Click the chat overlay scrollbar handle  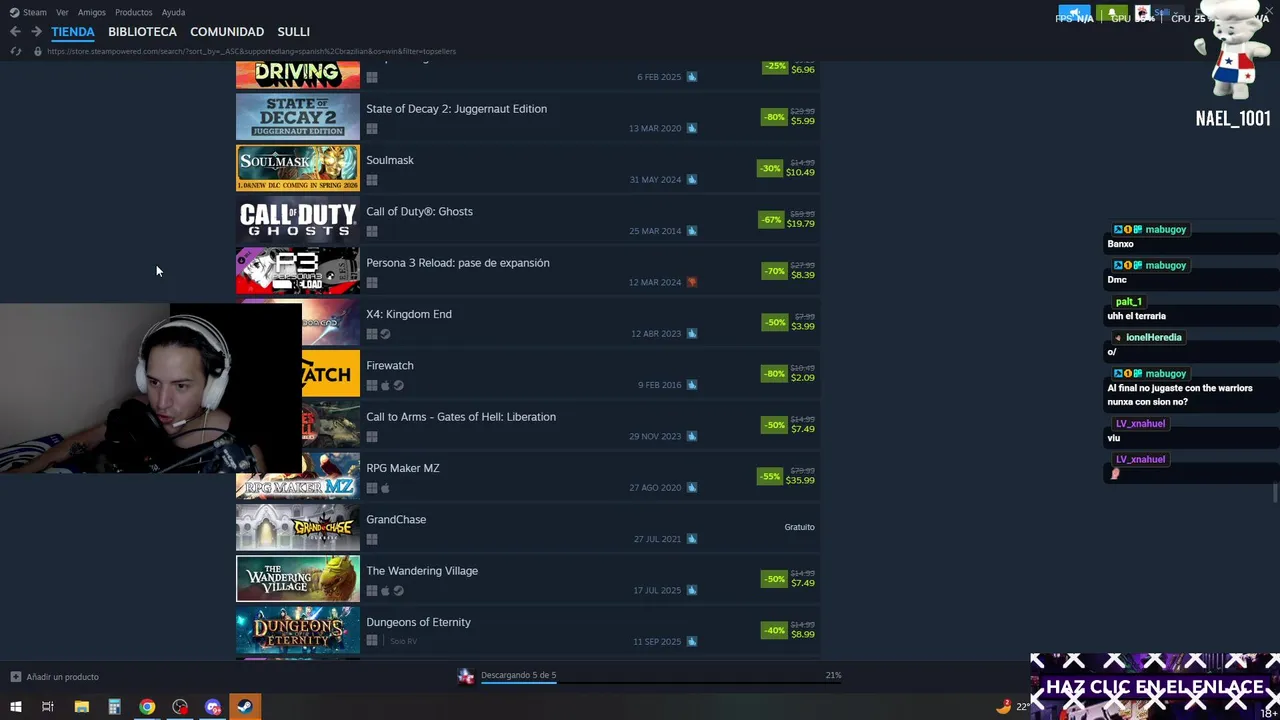tap(1275, 494)
